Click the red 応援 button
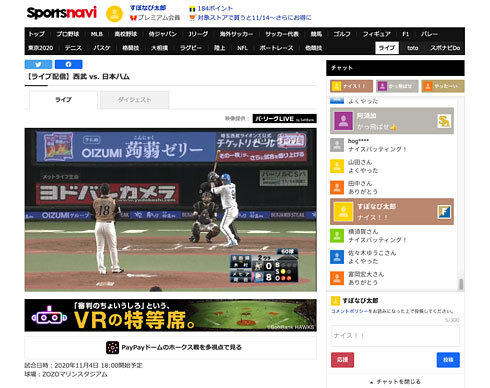 (342, 360)
